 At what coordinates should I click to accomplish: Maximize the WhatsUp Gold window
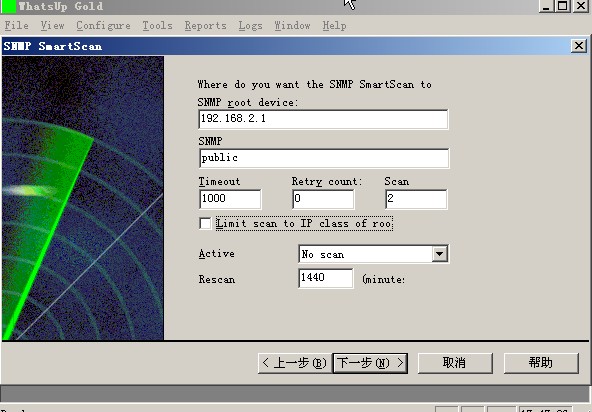click(563, 6)
